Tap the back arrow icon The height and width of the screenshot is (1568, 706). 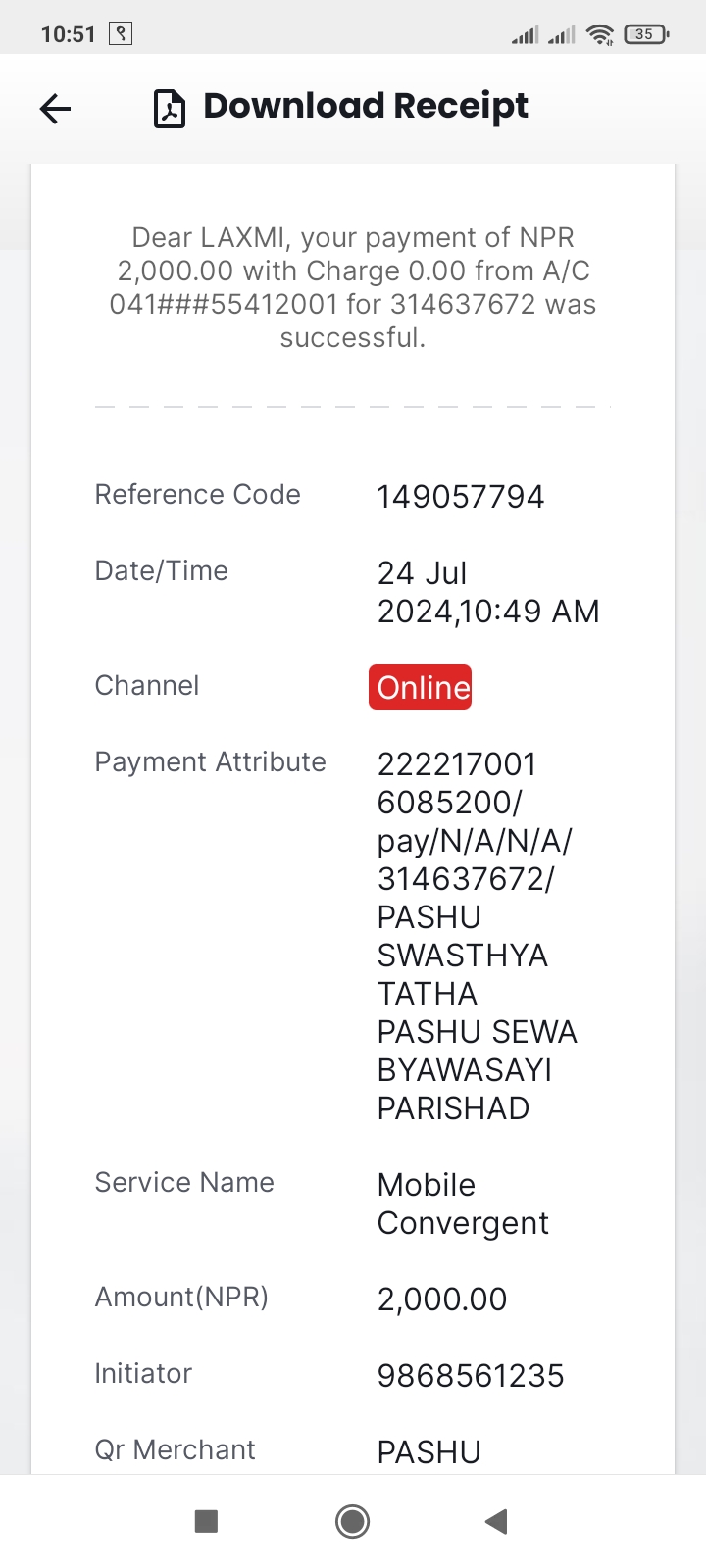point(56,108)
